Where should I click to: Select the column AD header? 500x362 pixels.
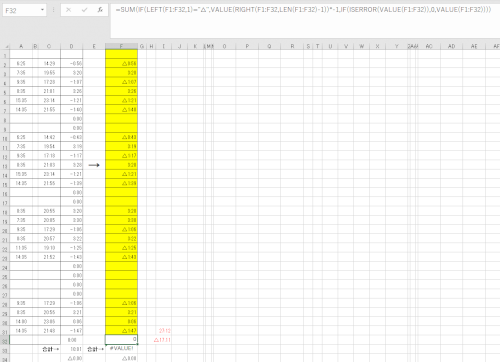coord(451,46)
